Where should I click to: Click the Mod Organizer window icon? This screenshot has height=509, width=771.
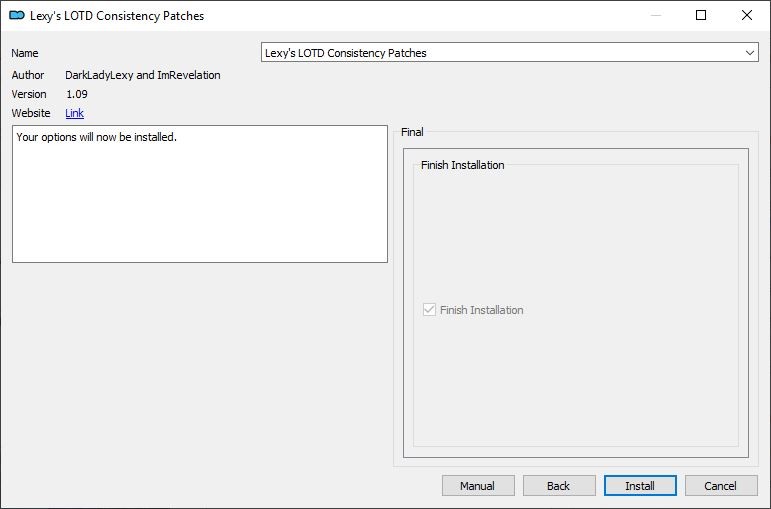pyautogui.click(x=17, y=15)
